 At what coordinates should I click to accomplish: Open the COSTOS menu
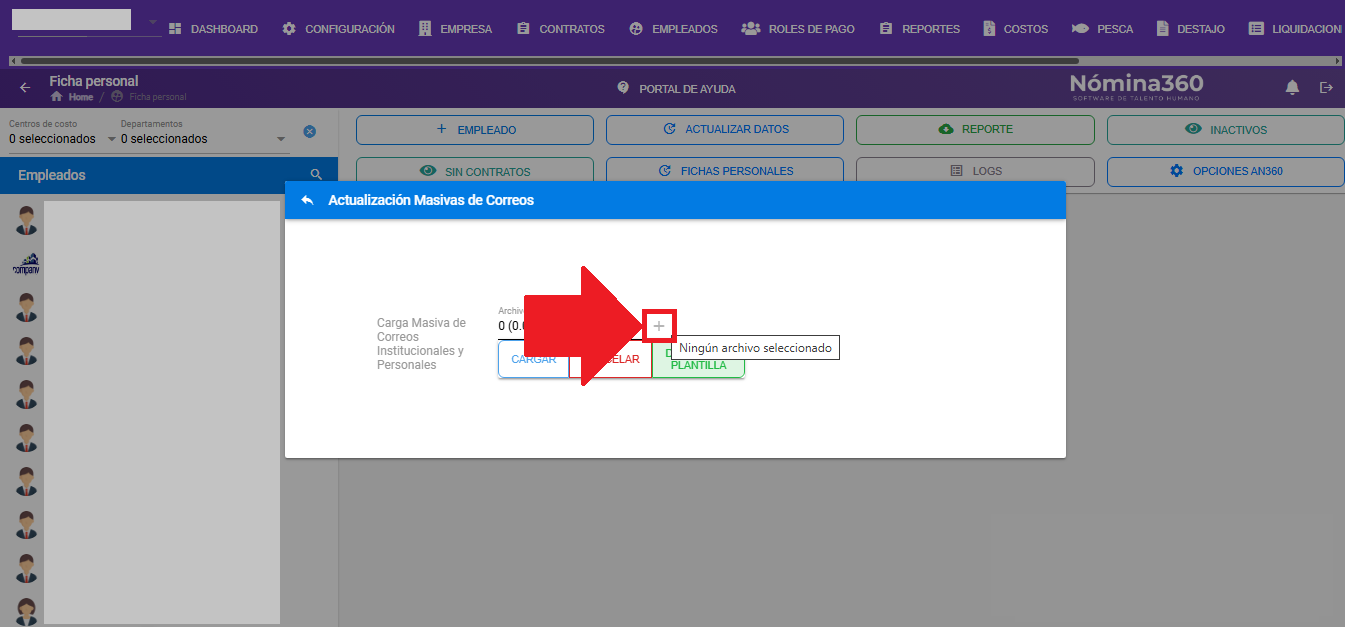click(x=1015, y=29)
